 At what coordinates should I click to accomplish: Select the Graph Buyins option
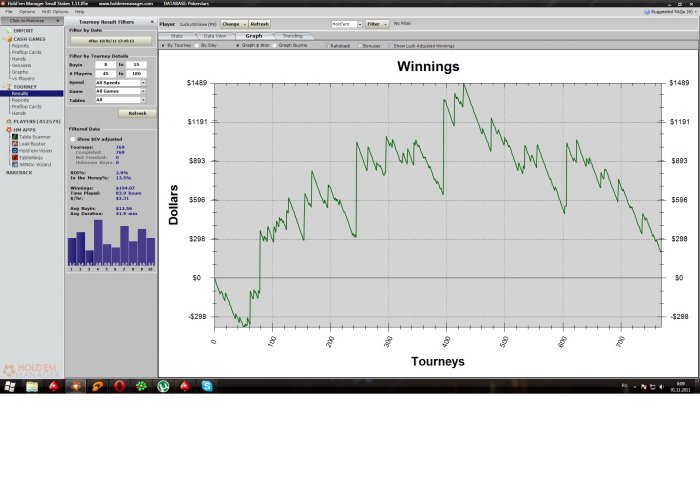pyautogui.click(x=275, y=46)
